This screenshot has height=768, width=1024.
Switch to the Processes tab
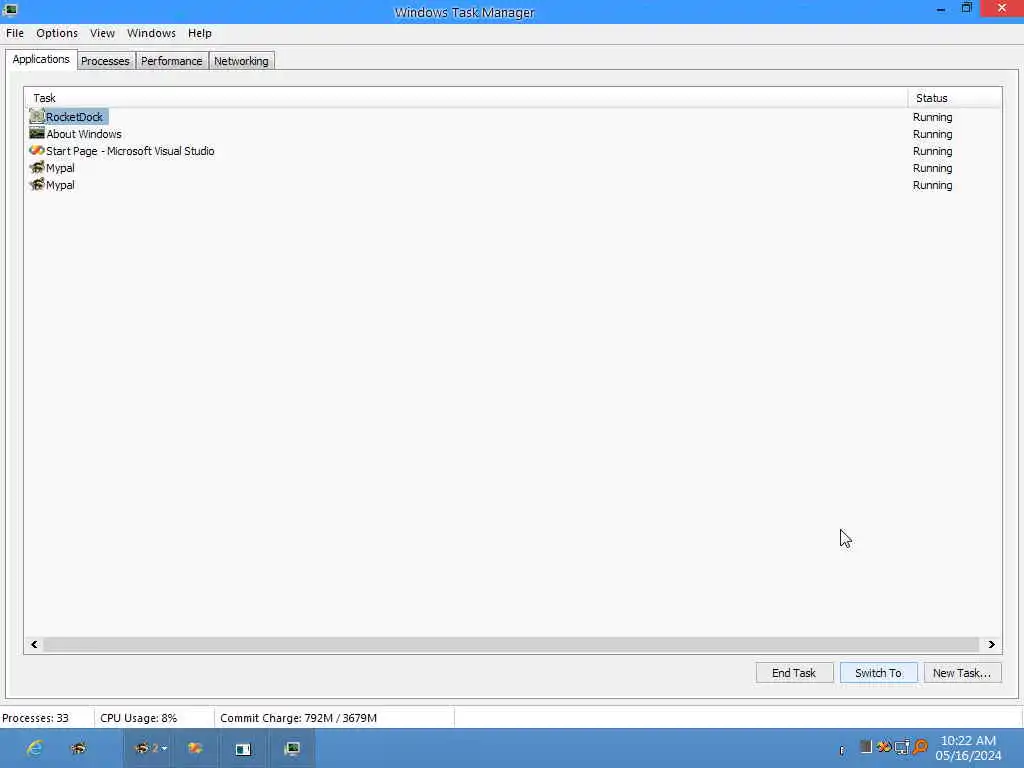(105, 61)
